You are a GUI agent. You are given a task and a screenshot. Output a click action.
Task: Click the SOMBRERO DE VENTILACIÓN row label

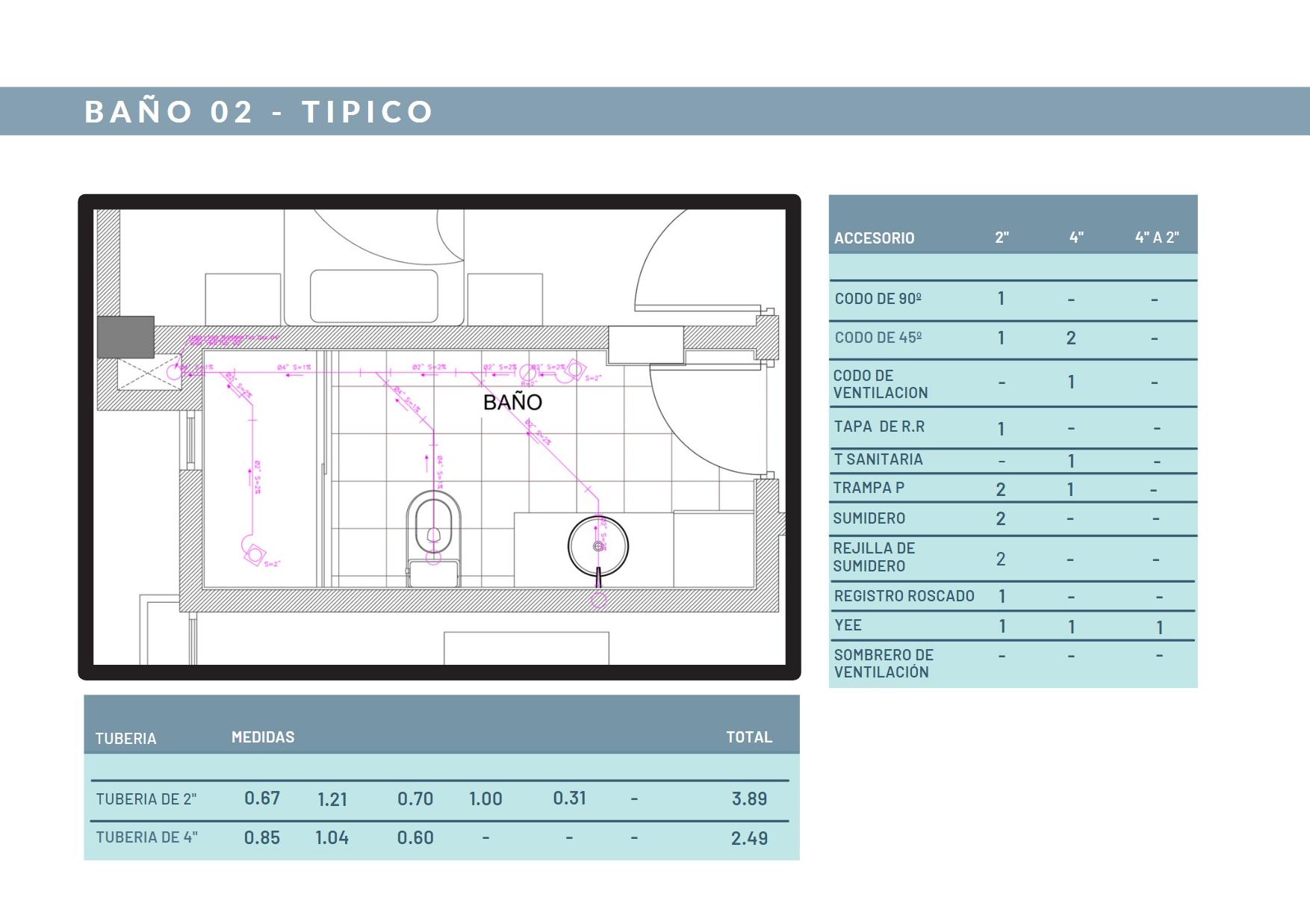(x=884, y=663)
